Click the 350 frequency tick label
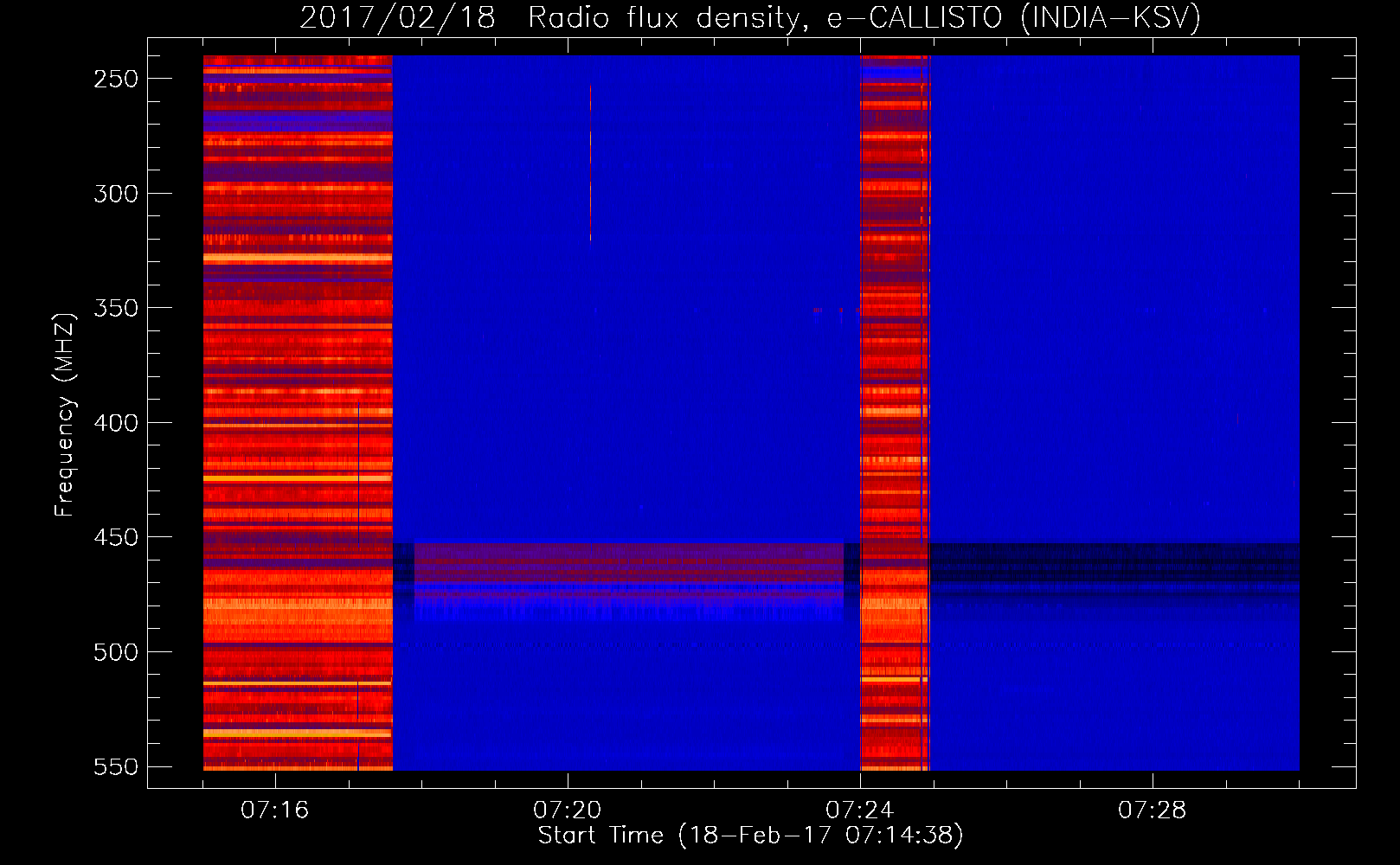The height and width of the screenshot is (865, 1400). [x=116, y=308]
